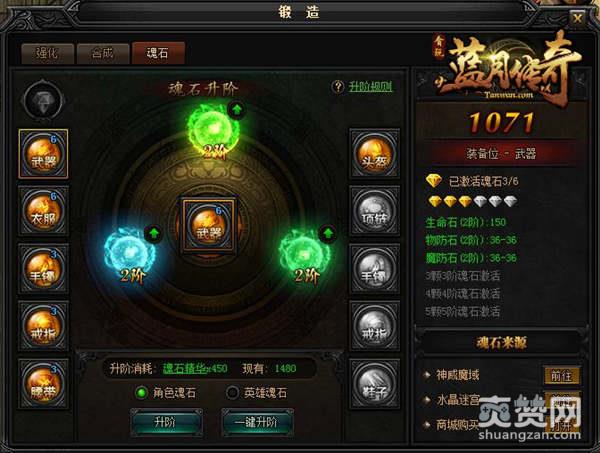Click upgrade arrow above top green orb

click(237, 110)
